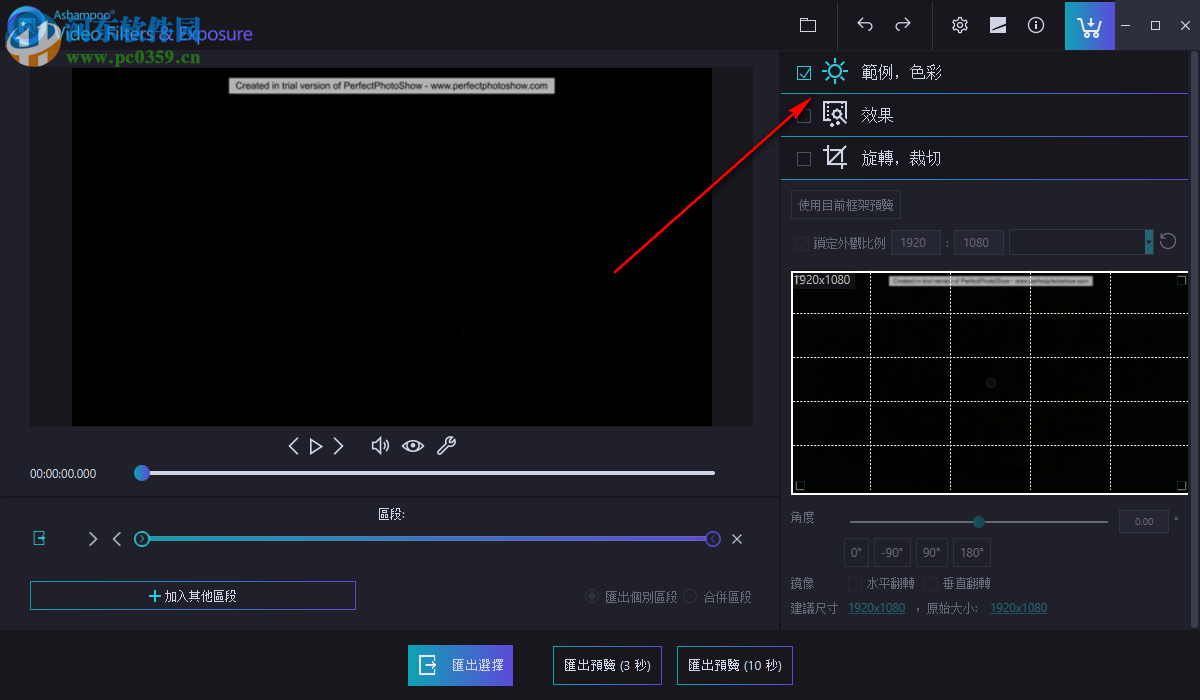This screenshot has height=700, width=1200.
Task: Click the wrench tool icon below the preview
Action: (x=446, y=445)
